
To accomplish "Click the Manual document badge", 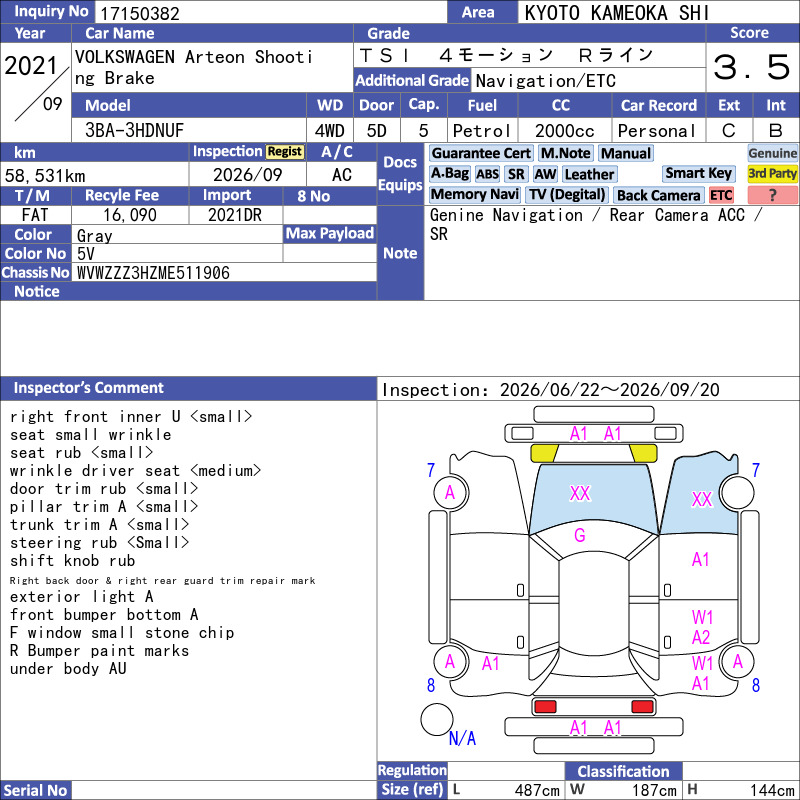I will coord(626,153).
